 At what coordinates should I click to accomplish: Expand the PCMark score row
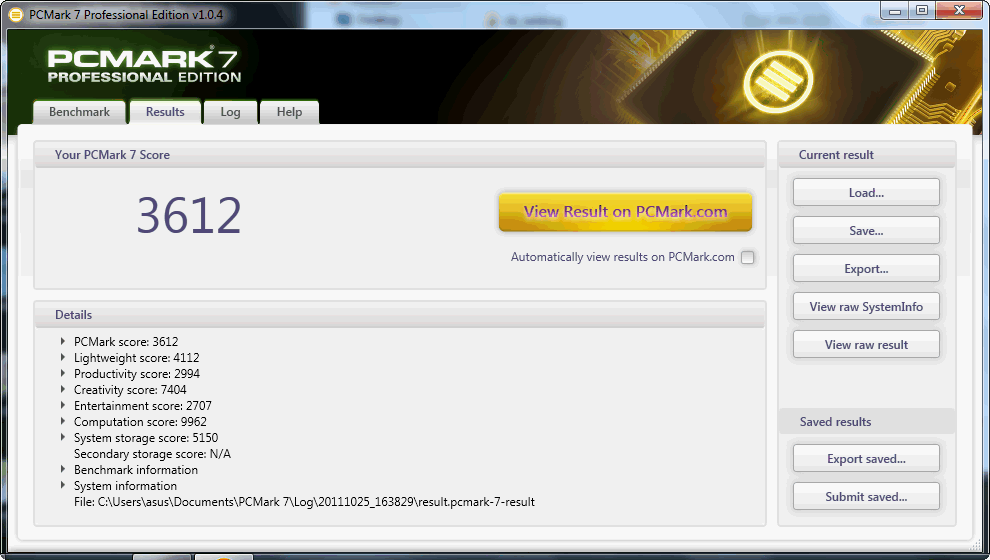click(x=63, y=341)
